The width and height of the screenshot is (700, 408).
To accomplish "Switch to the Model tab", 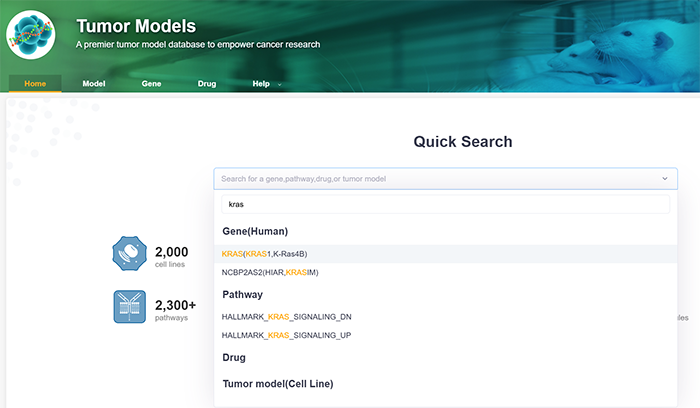I will 94,84.
